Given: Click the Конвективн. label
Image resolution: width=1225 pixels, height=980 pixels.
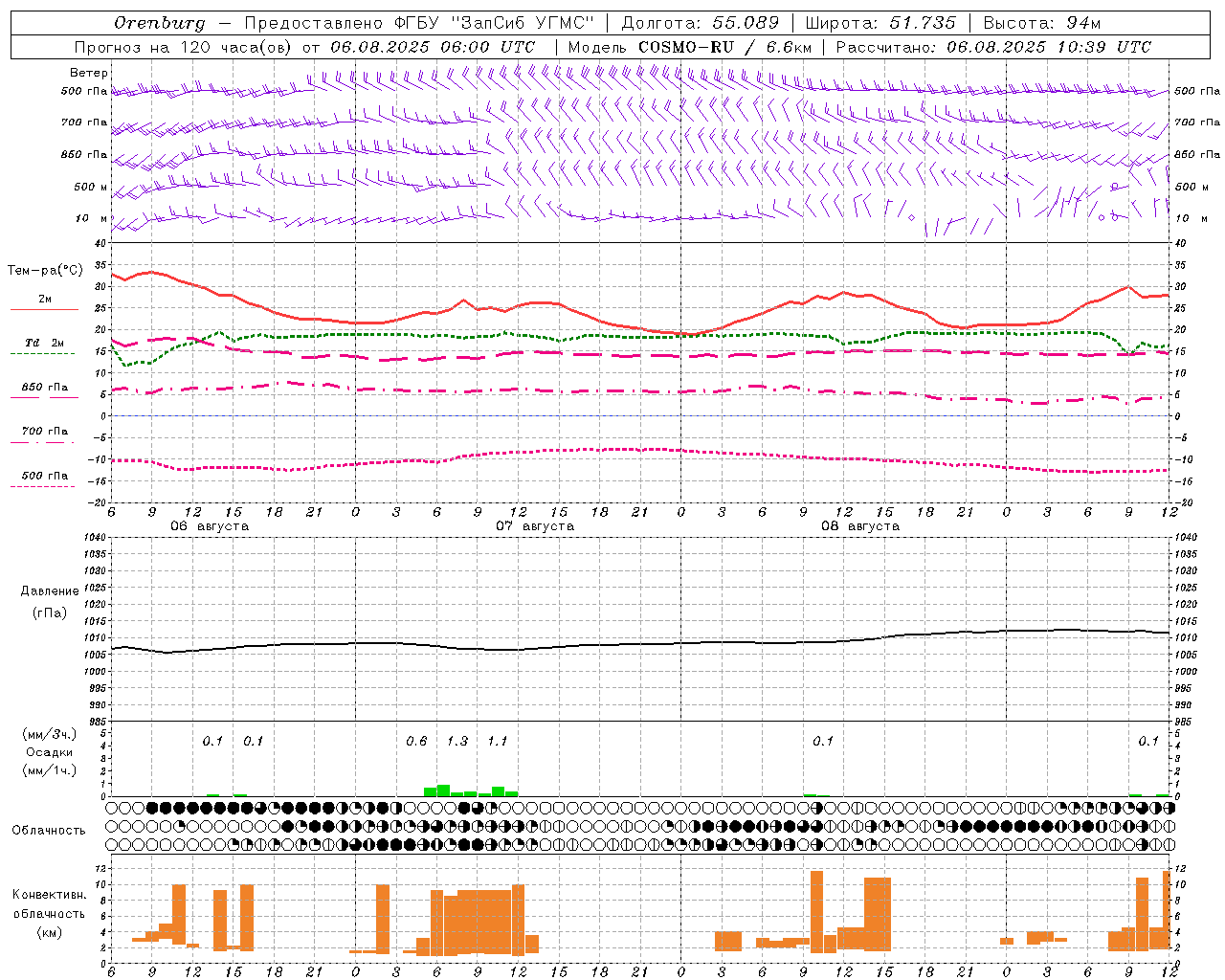Looking at the screenshot, I should (50, 895).
